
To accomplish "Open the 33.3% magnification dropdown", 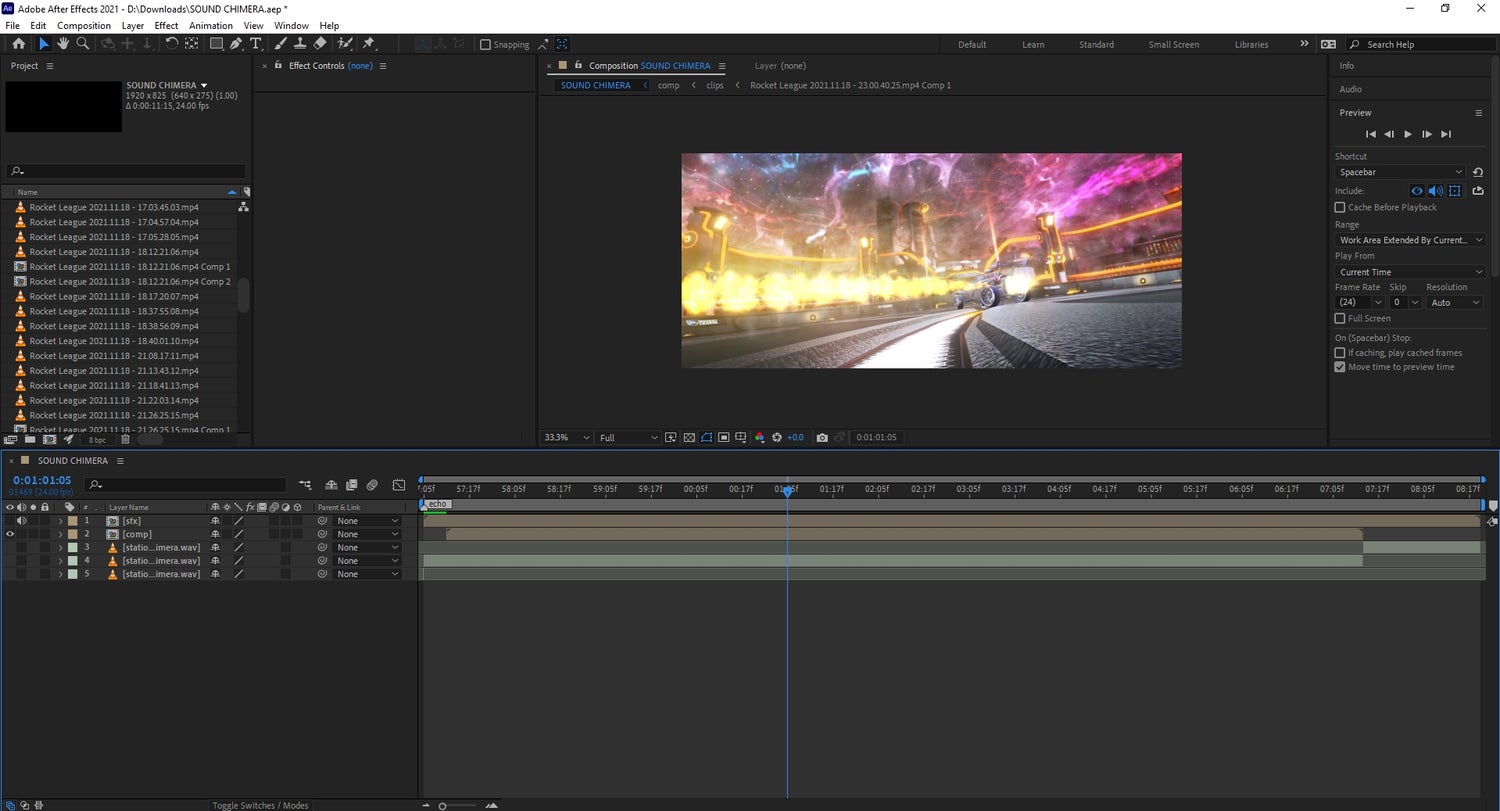I will (566, 438).
